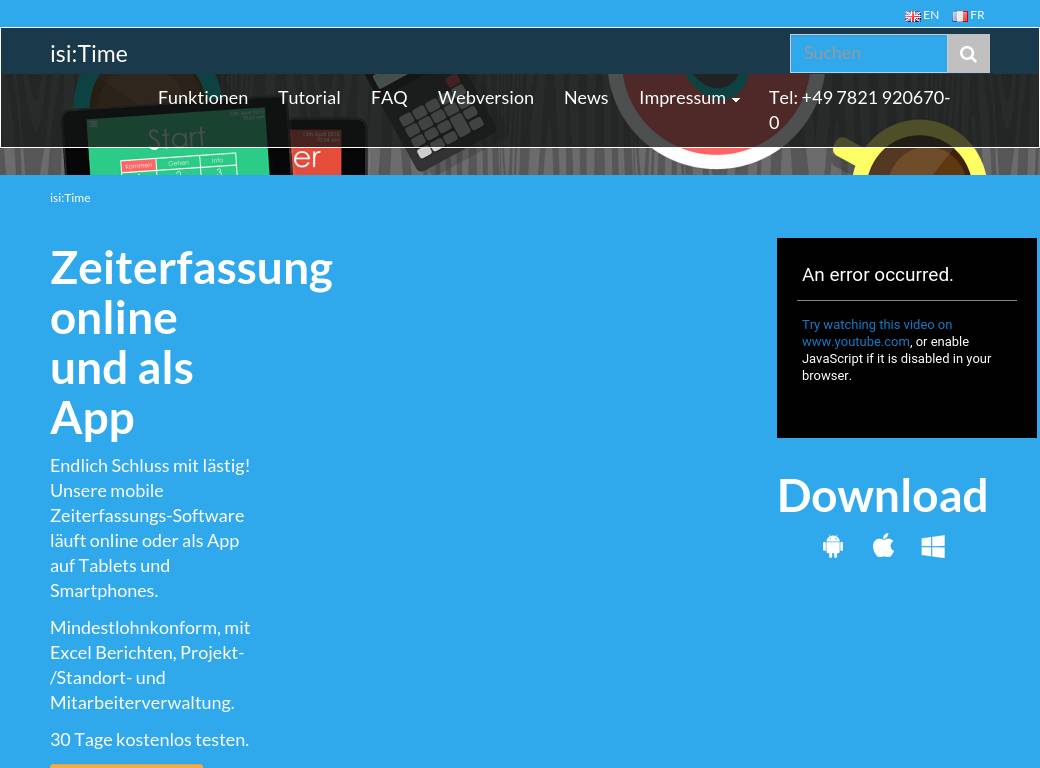Click the '30 Tage kostenlos testen.' text

(x=149, y=739)
